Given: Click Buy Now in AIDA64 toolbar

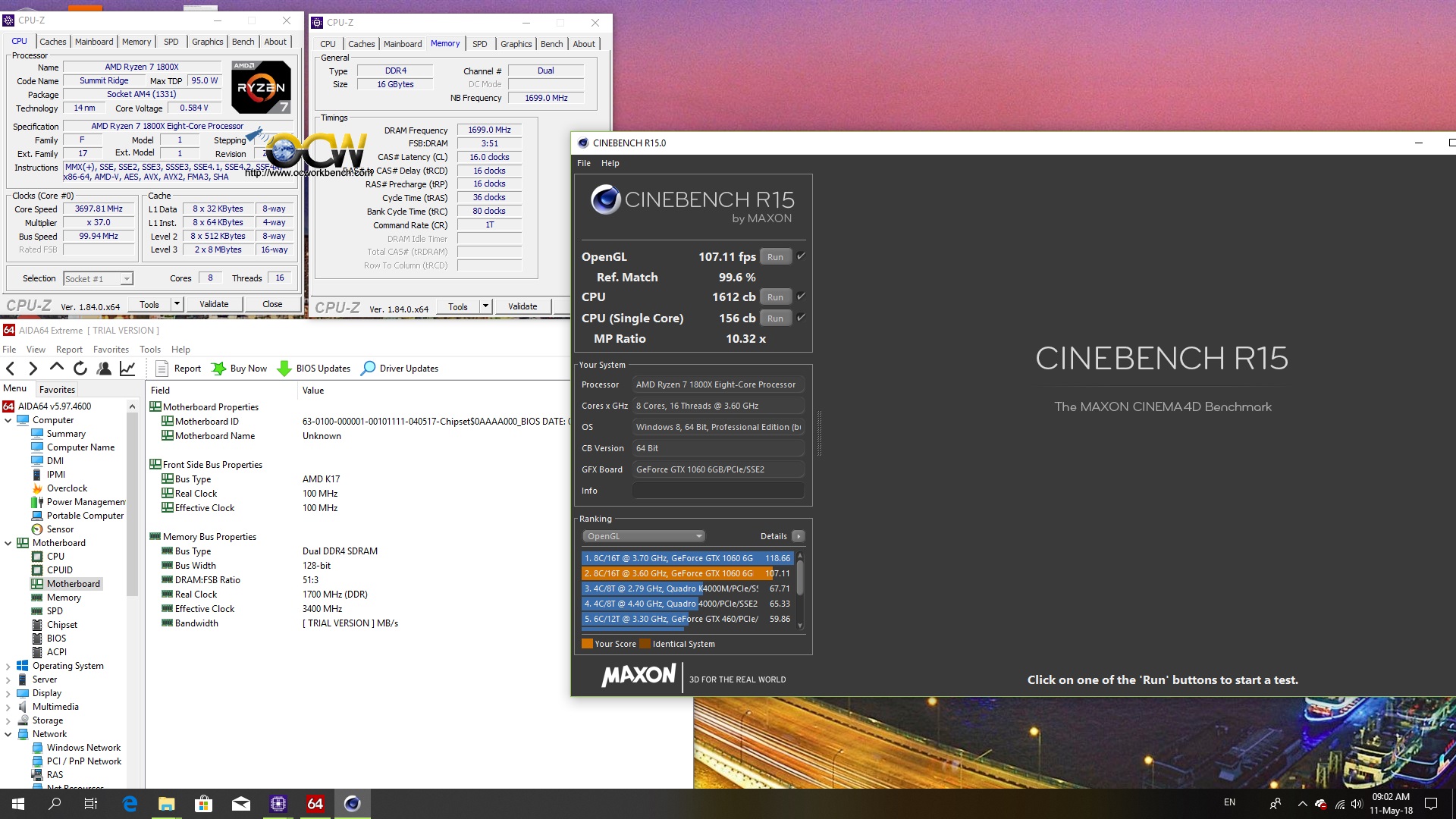Looking at the screenshot, I should (x=239, y=369).
